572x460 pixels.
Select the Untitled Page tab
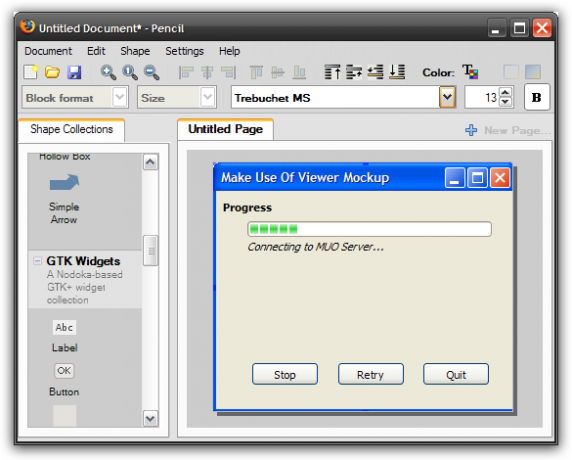225,129
